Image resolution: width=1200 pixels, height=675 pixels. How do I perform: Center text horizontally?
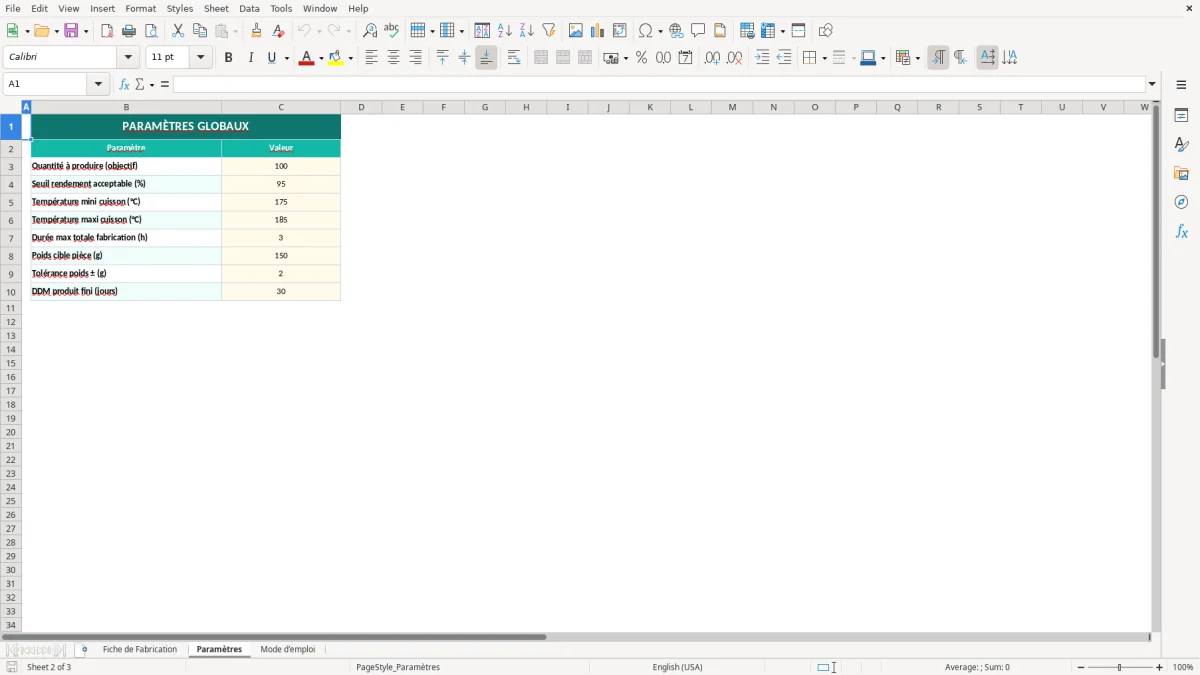click(x=394, y=58)
